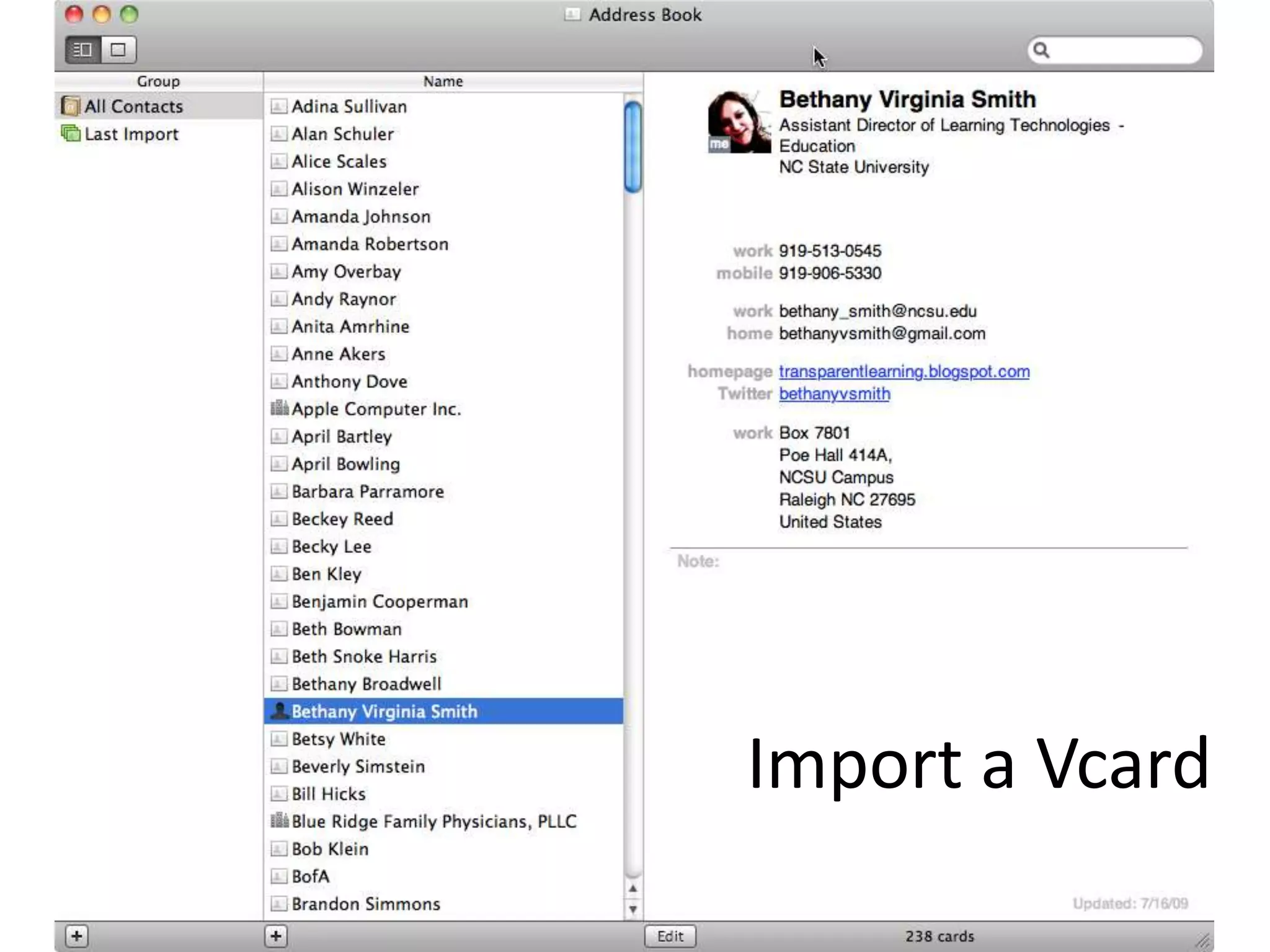
Task: Select Bill Hicks contact
Action: point(444,793)
